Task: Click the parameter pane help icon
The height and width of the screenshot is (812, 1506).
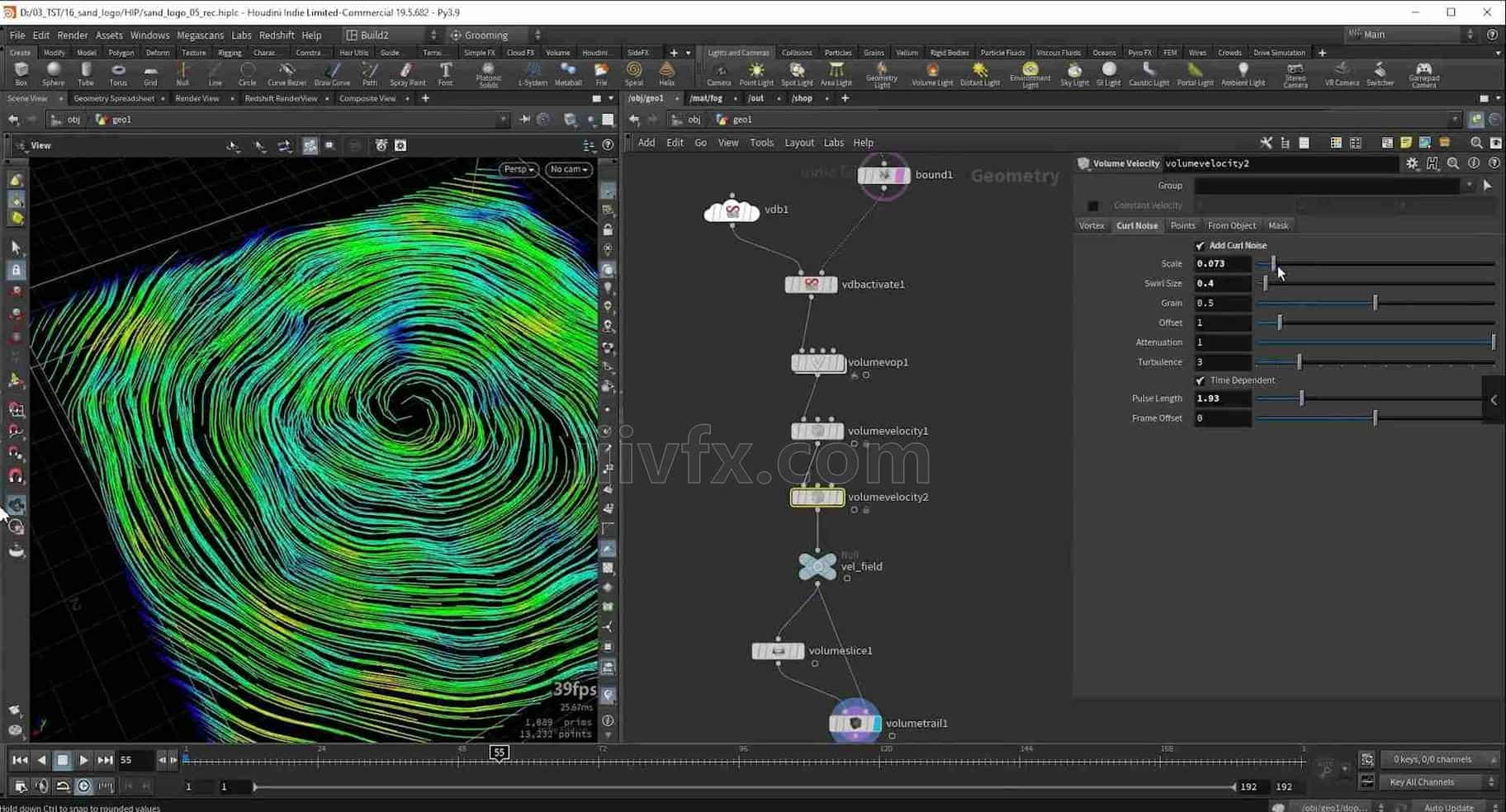Action: point(1494,163)
